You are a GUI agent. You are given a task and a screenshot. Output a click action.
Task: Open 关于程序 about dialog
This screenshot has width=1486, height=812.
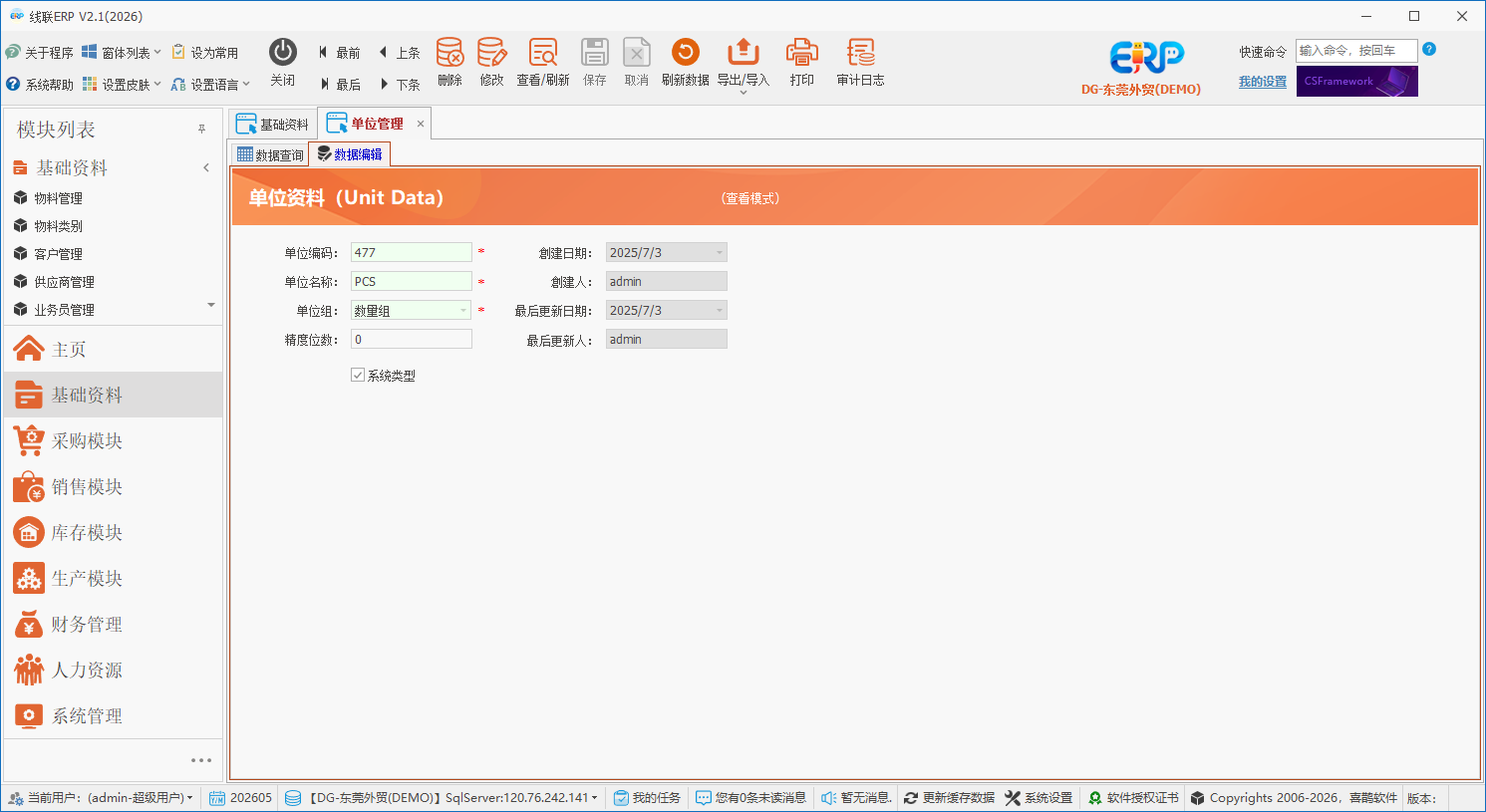(x=40, y=53)
